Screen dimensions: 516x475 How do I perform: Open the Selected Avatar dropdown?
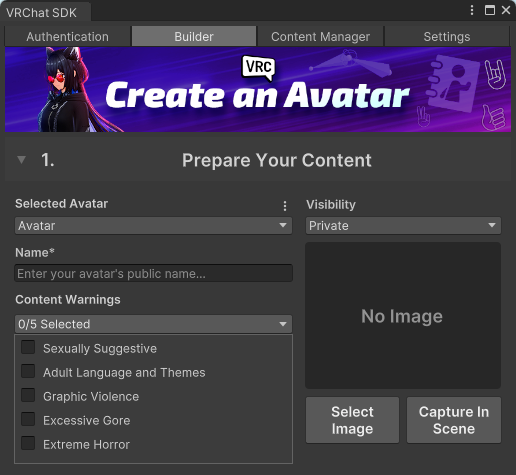click(153, 226)
